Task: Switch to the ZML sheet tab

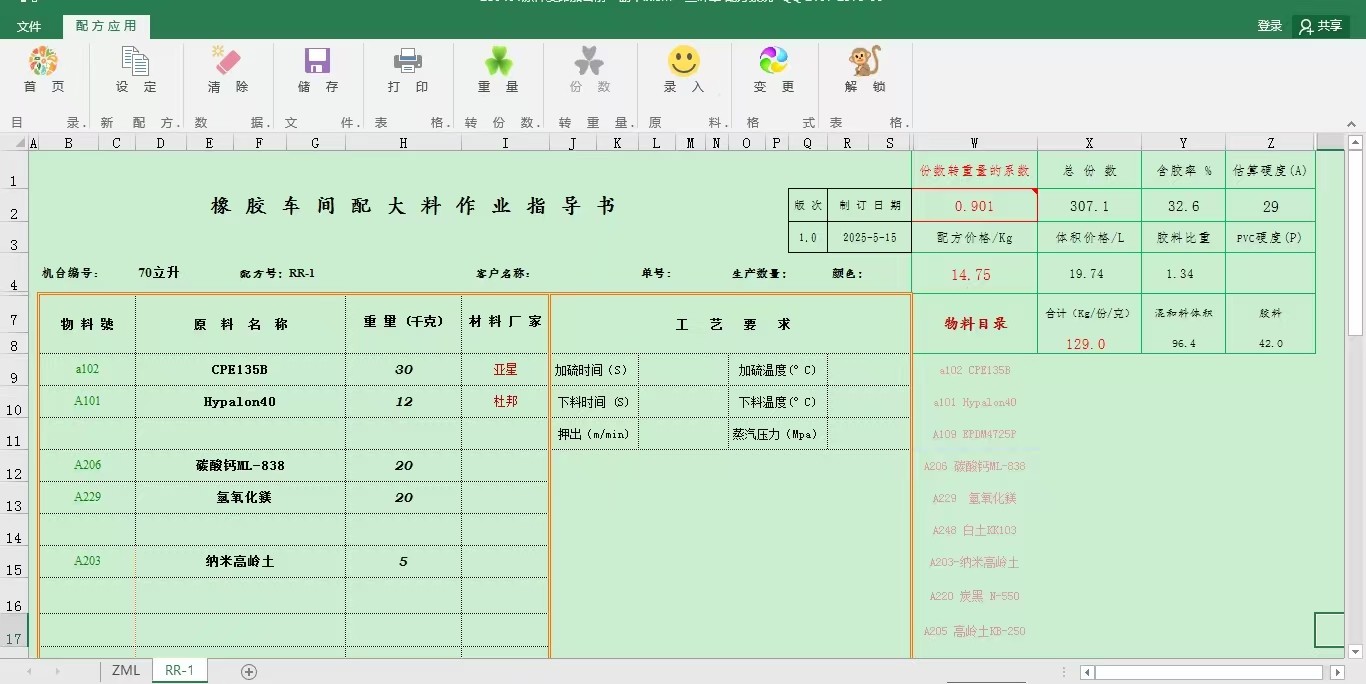Action: (124, 671)
